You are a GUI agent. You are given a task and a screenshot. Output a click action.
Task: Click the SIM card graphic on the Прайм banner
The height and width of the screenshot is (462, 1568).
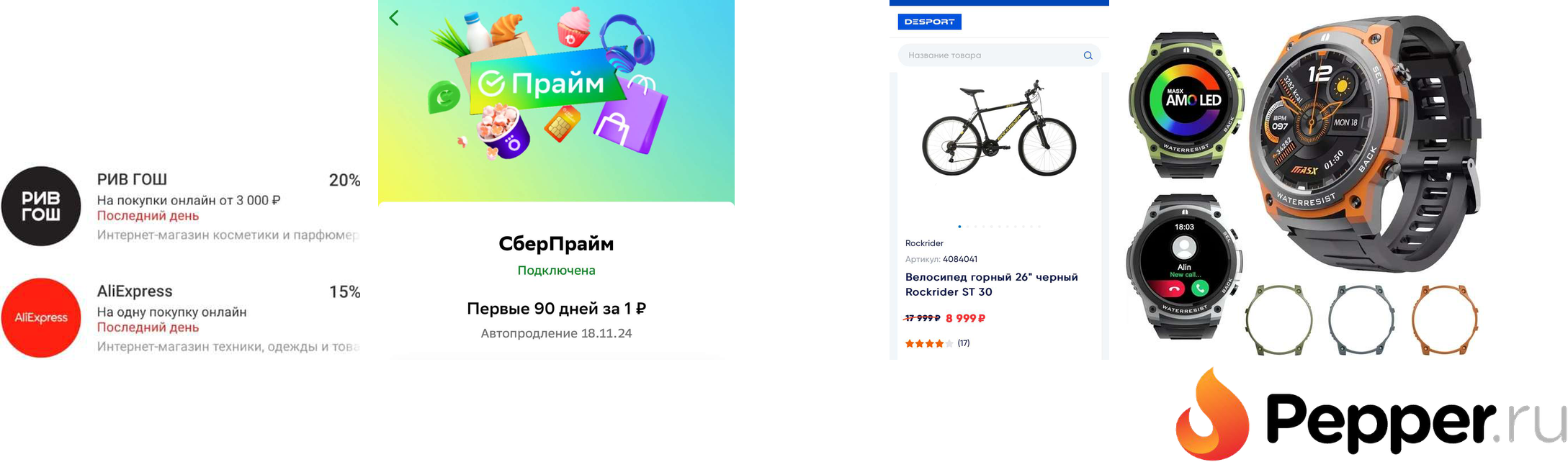click(x=565, y=124)
